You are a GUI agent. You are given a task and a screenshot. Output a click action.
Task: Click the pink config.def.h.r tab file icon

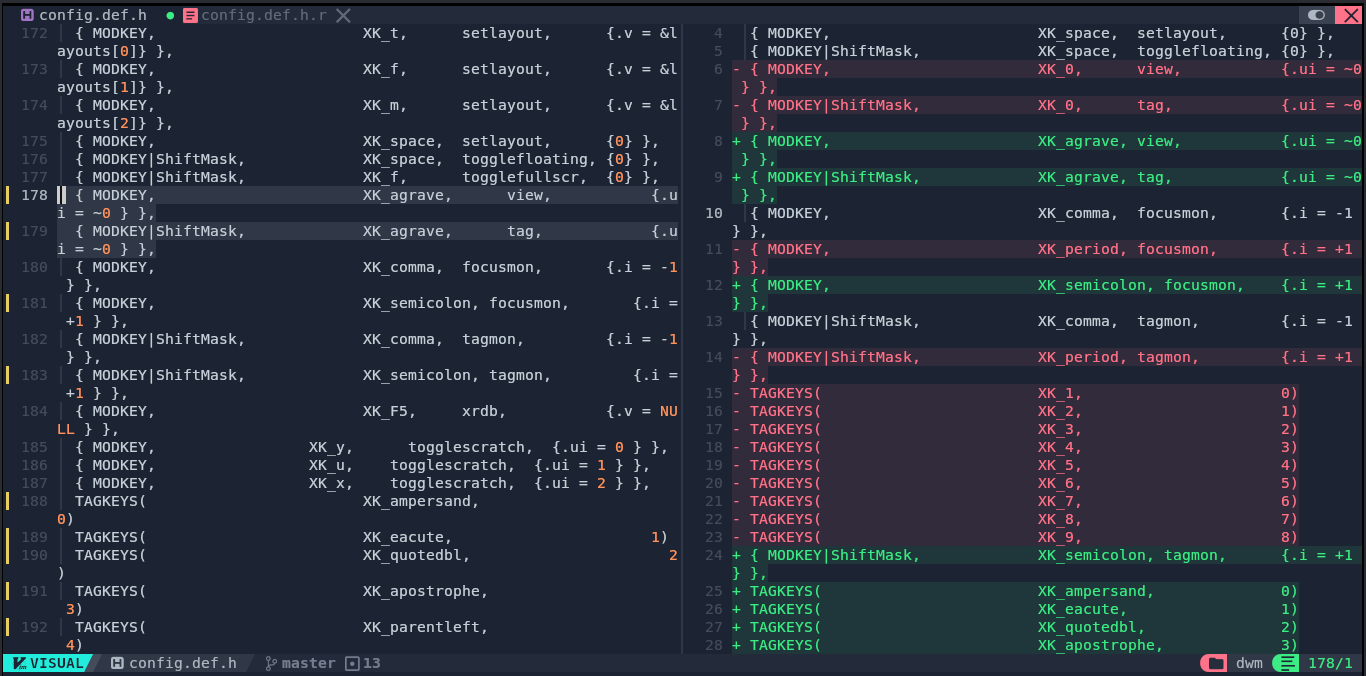point(189,15)
